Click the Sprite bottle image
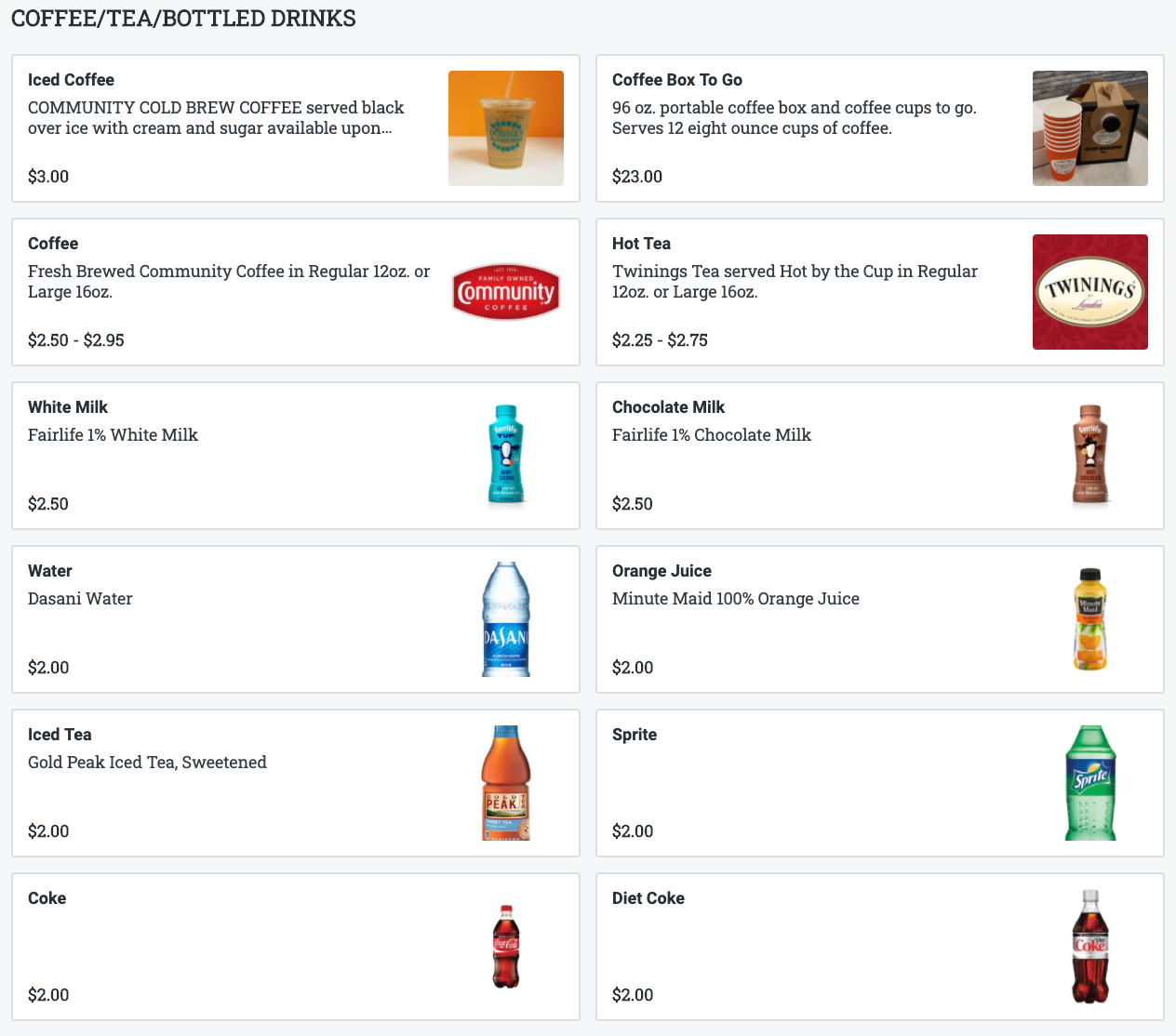1176x1036 pixels. [x=1089, y=783]
